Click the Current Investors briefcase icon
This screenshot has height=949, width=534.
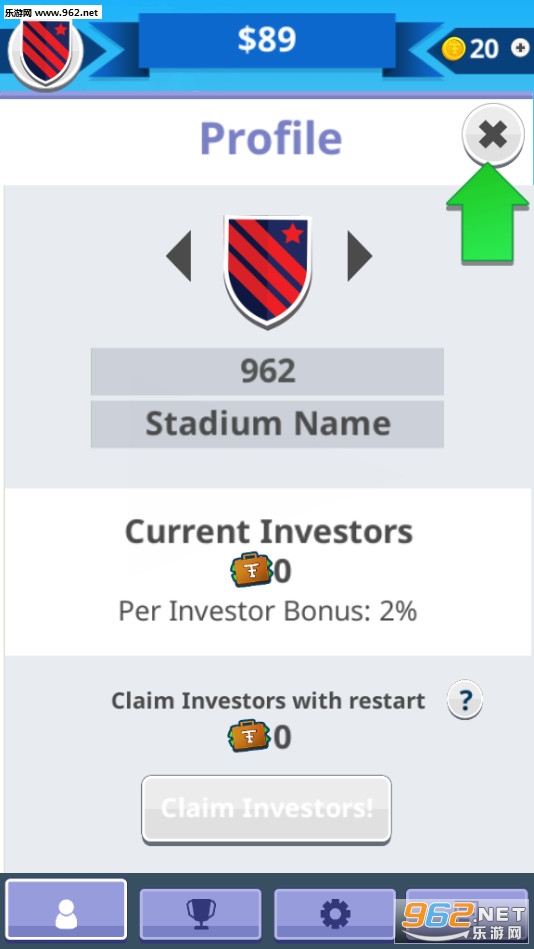pos(249,570)
